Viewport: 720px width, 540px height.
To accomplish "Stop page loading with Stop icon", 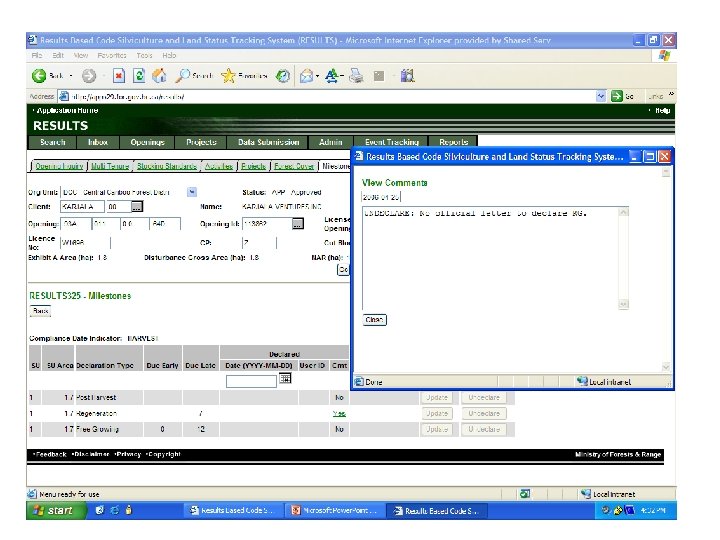I will pos(119,76).
